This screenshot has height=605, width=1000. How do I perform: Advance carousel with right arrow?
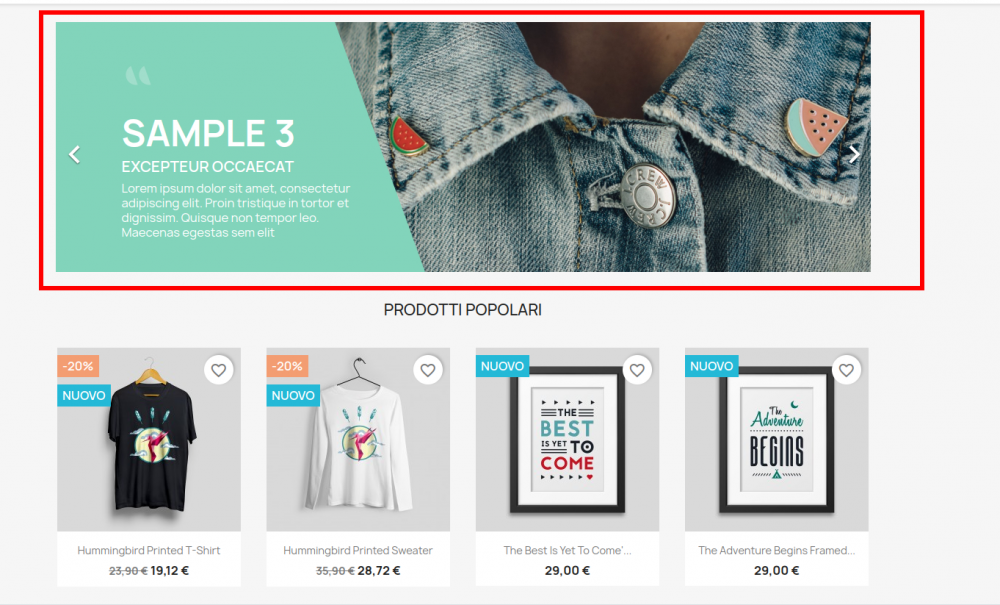tap(854, 154)
